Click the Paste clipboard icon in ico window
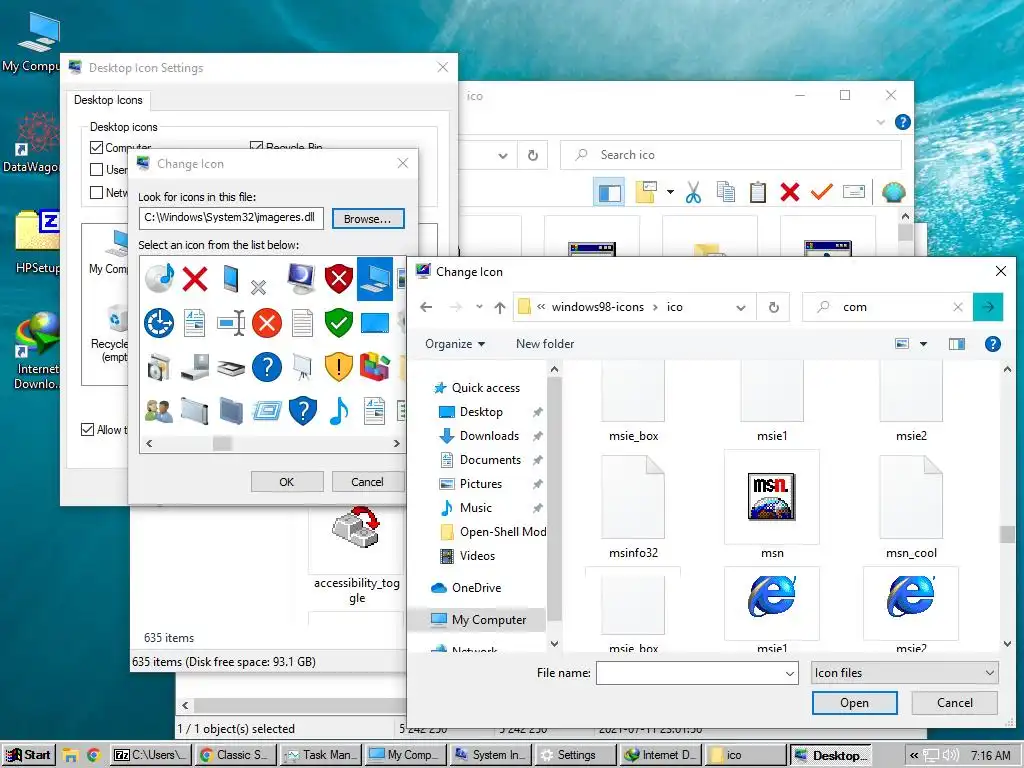This screenshot has width=1024, height=768. [758, 192]
